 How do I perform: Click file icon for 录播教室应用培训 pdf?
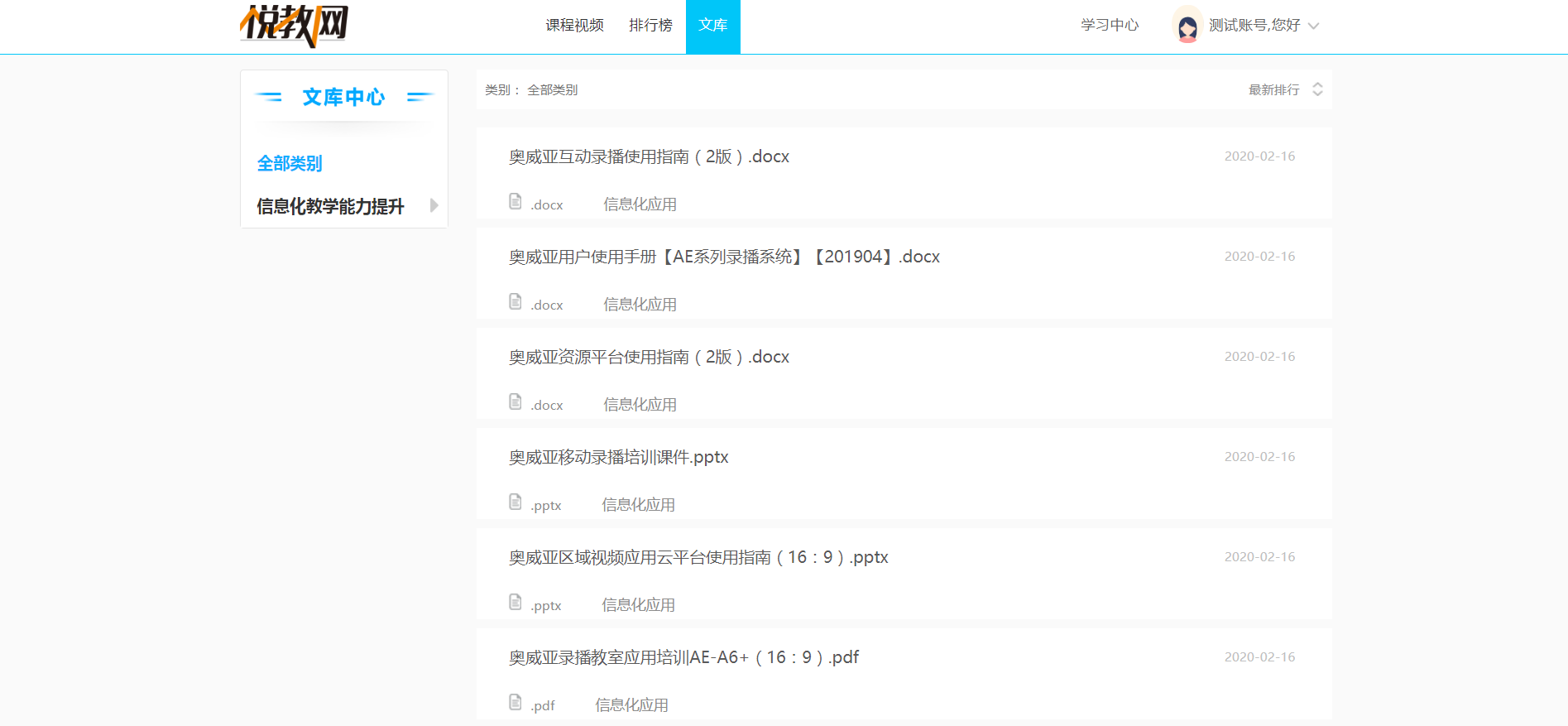[515, 702]
